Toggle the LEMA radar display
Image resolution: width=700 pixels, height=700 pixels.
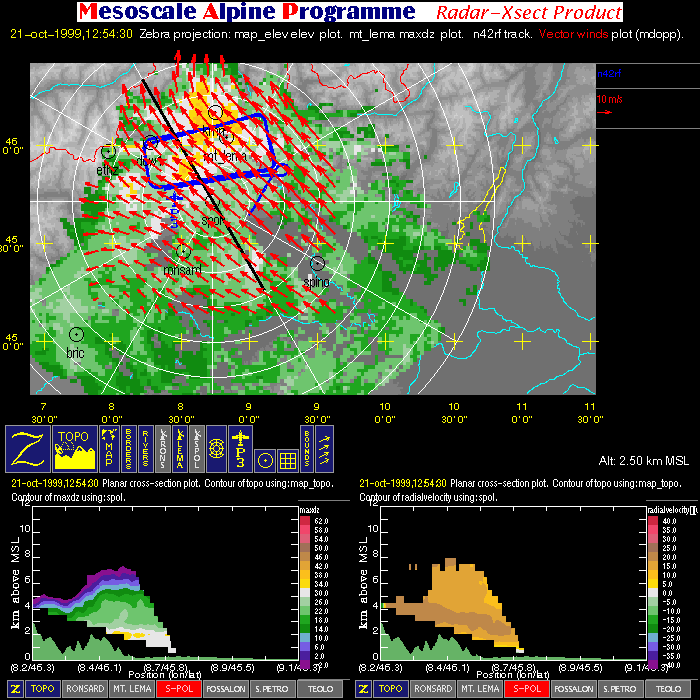pyautogui.click(x=181, y=448)
